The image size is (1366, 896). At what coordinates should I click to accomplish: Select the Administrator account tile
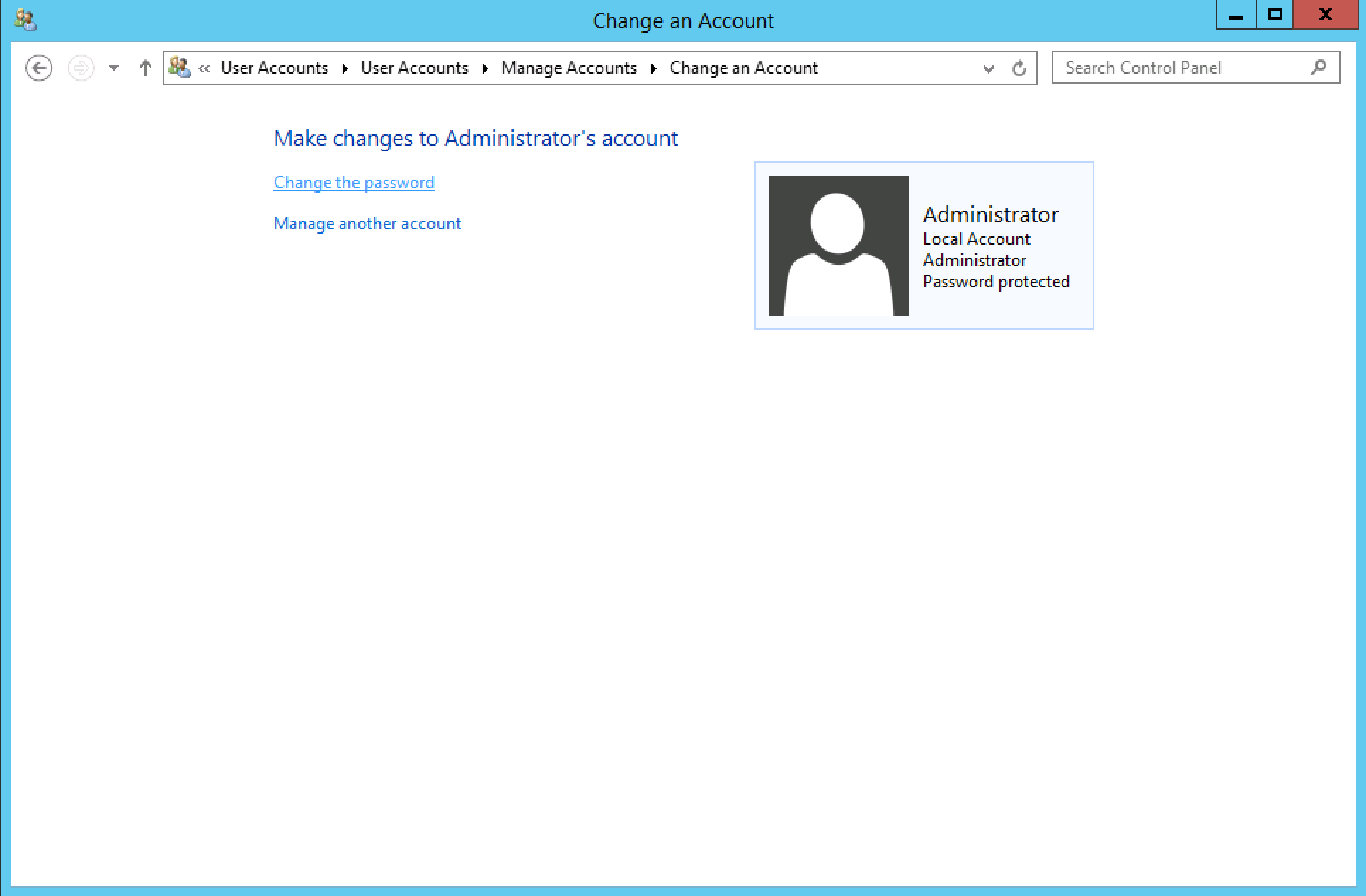(924, 246)
